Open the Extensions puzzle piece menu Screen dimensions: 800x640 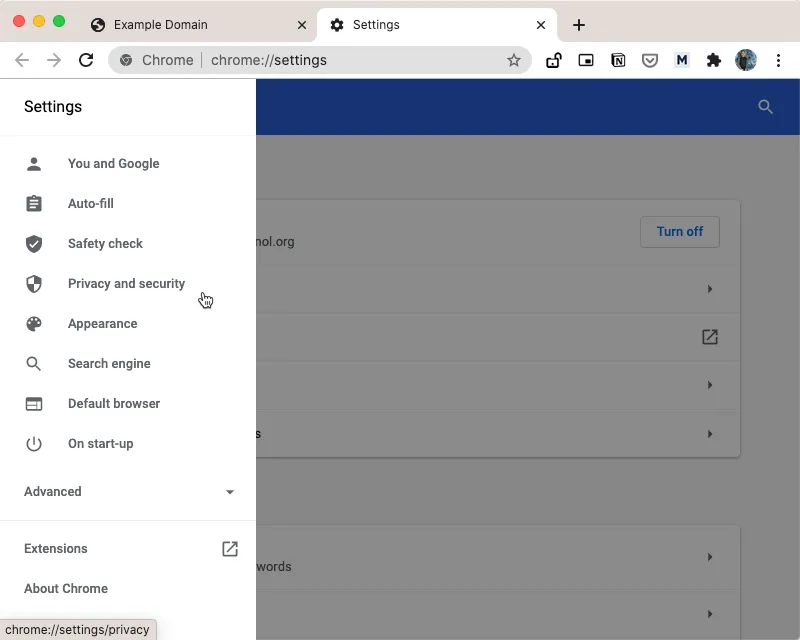[714, 60]
